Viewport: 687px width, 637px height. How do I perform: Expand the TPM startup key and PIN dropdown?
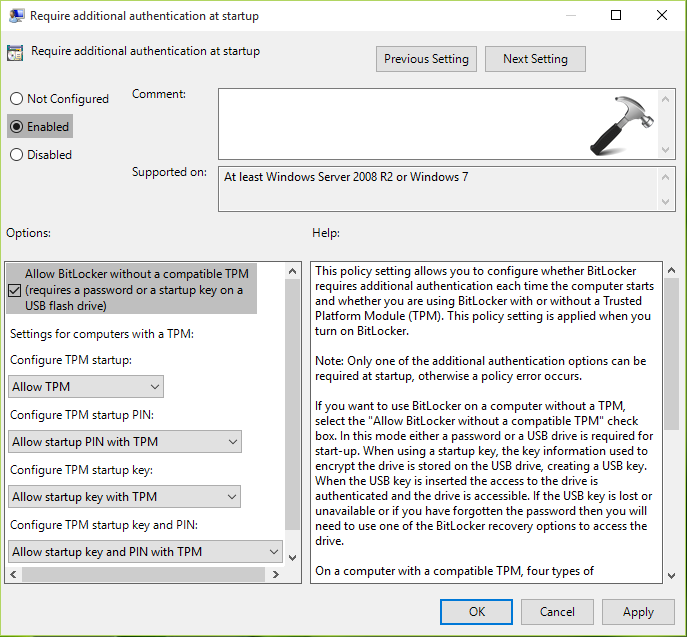[x=146, y=552]
